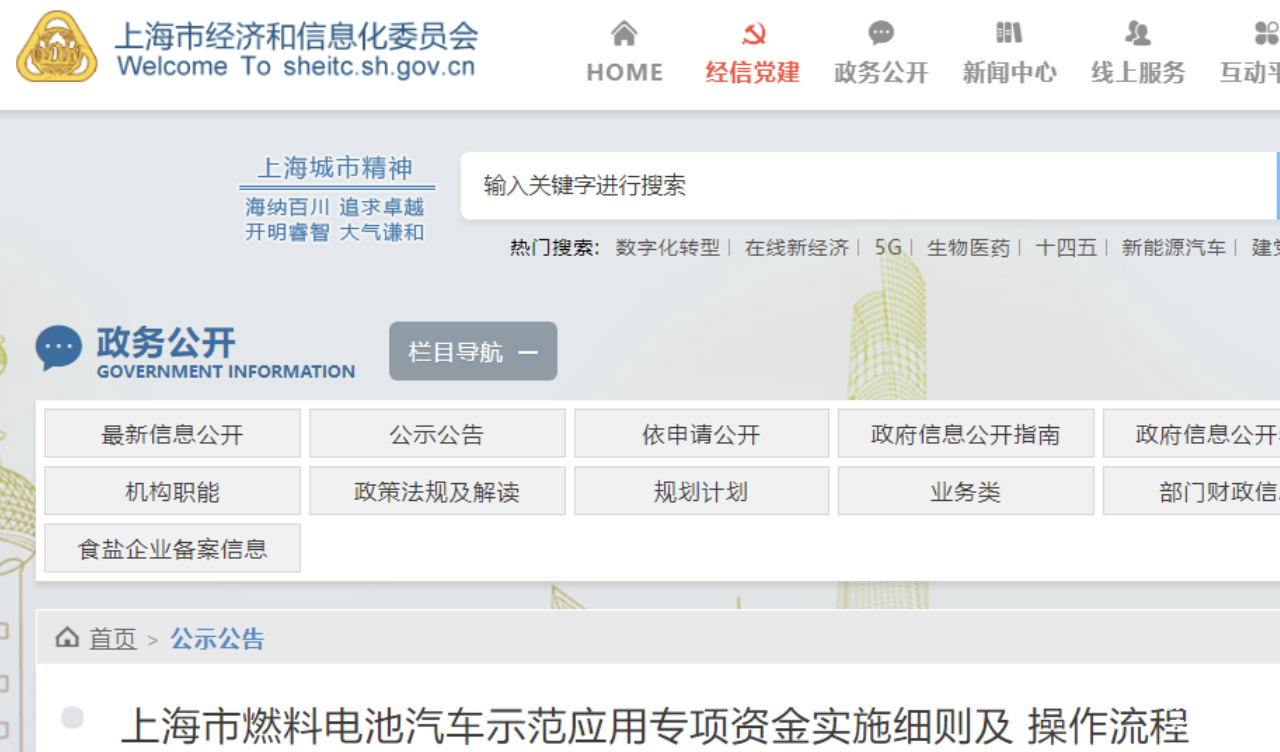Select the 依申请公开 category
Image resolution: width=1280 pixels, height=752 pixels.
(x=701, y=434)
